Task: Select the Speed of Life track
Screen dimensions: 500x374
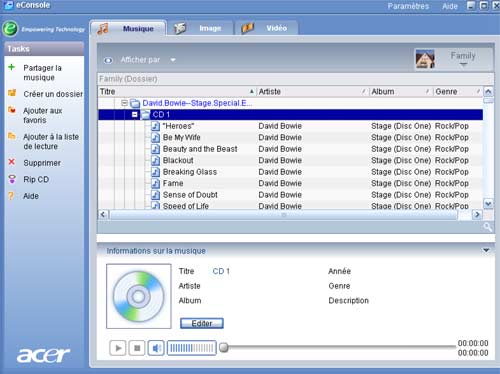Action: 186,206
